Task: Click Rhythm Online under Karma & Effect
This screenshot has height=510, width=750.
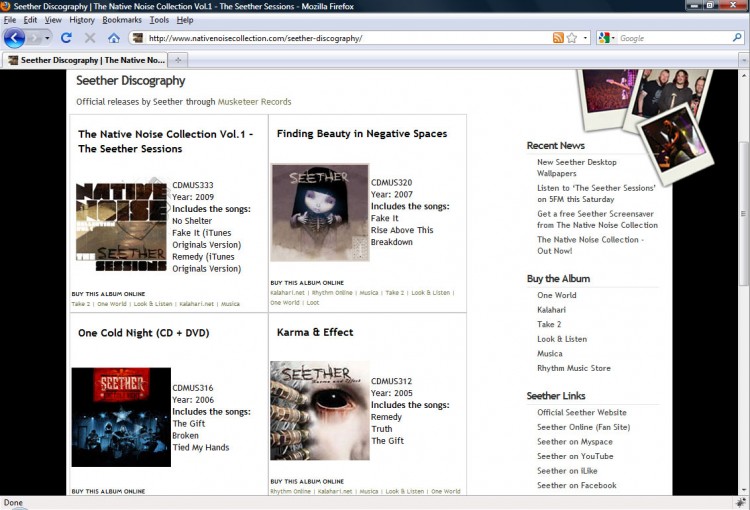Action: tap(290, 491)
